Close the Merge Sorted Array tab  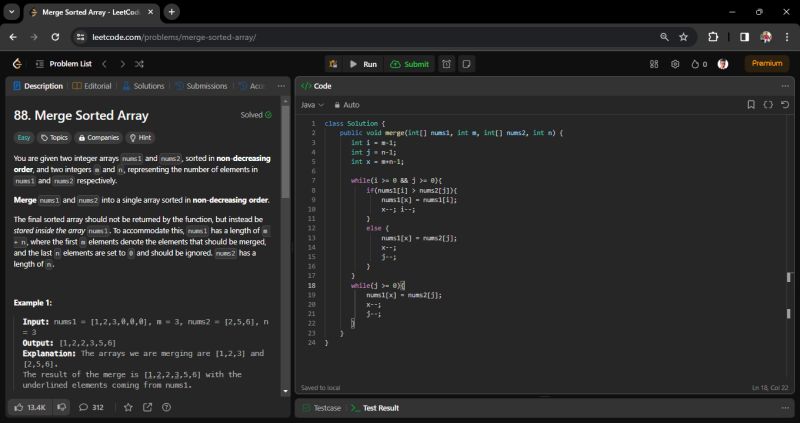click(151, 12)
